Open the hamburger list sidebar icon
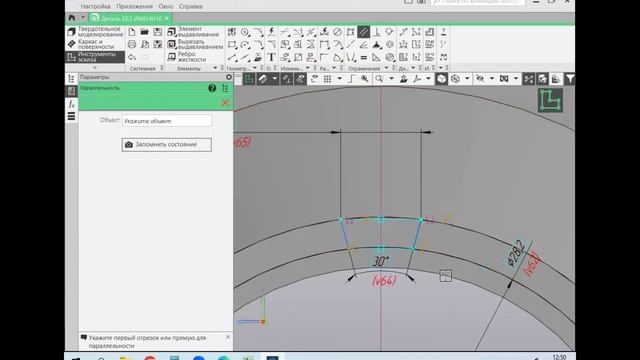The width and height of the screenshot is (640, 360). pos(71,117)
